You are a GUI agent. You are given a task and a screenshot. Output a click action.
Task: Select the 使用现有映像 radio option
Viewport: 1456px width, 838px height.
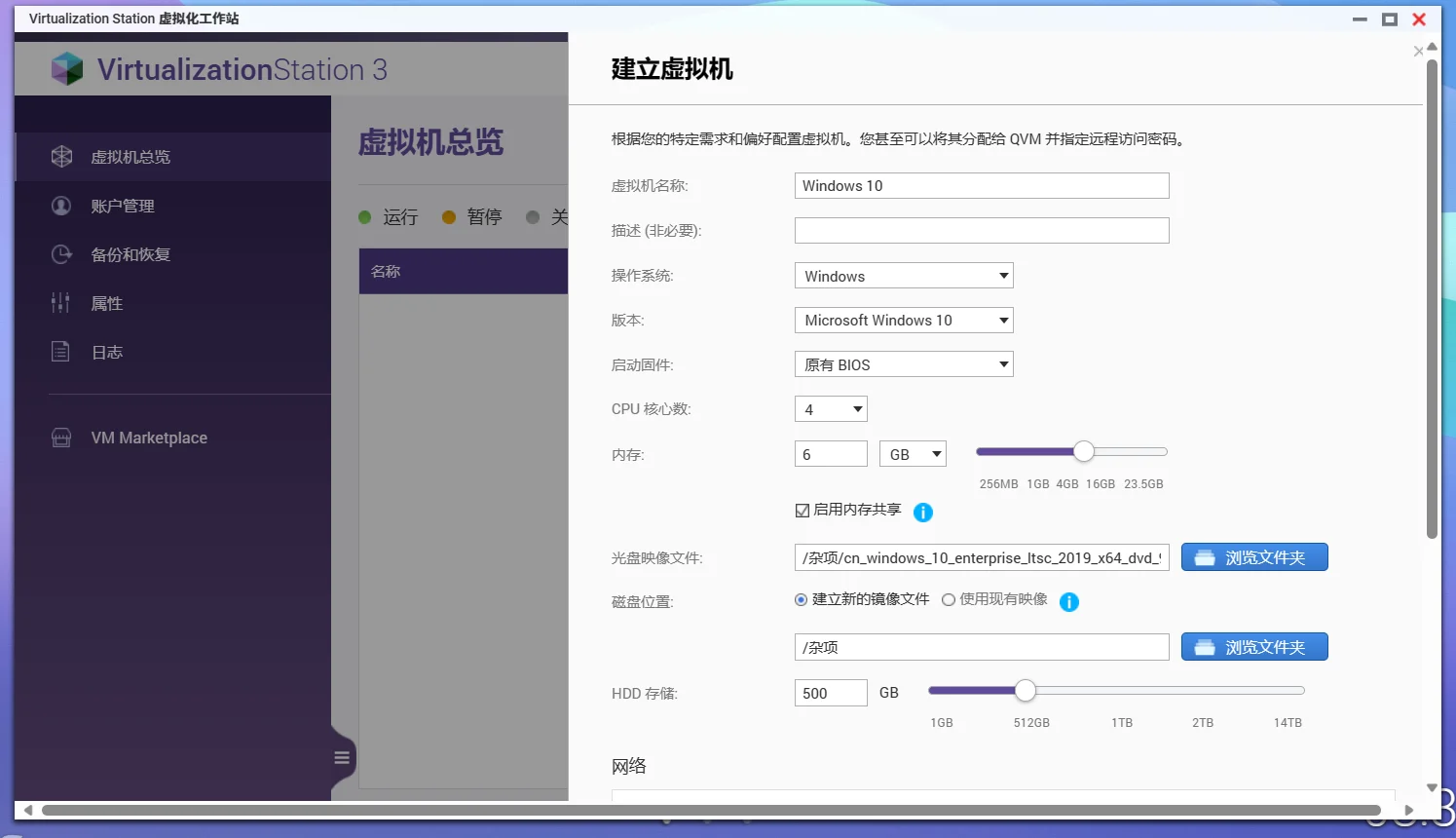[x=948, y=599]
